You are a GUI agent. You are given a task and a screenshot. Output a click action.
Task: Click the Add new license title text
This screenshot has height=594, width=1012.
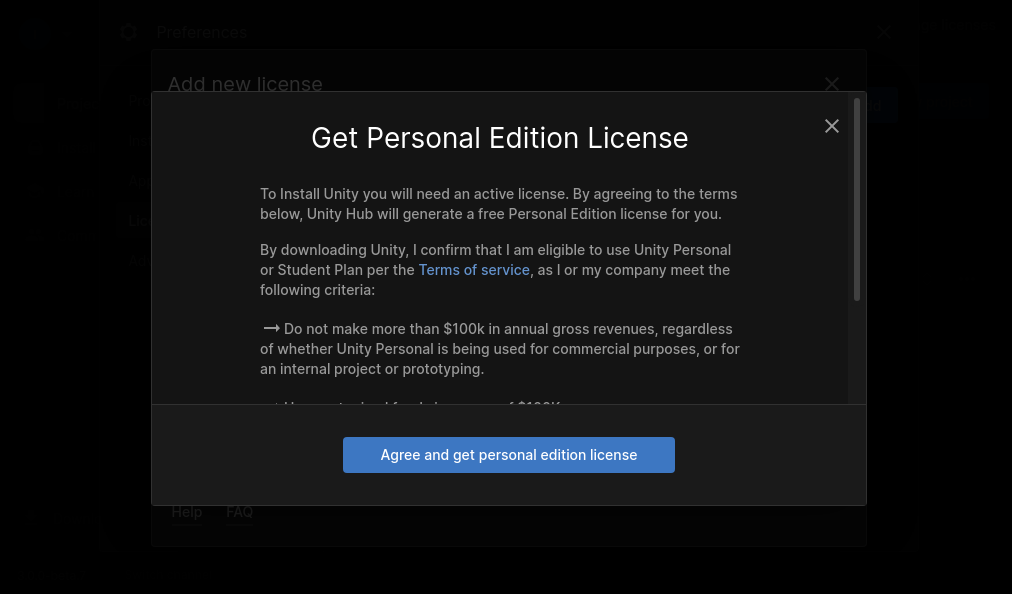[245, 84]
